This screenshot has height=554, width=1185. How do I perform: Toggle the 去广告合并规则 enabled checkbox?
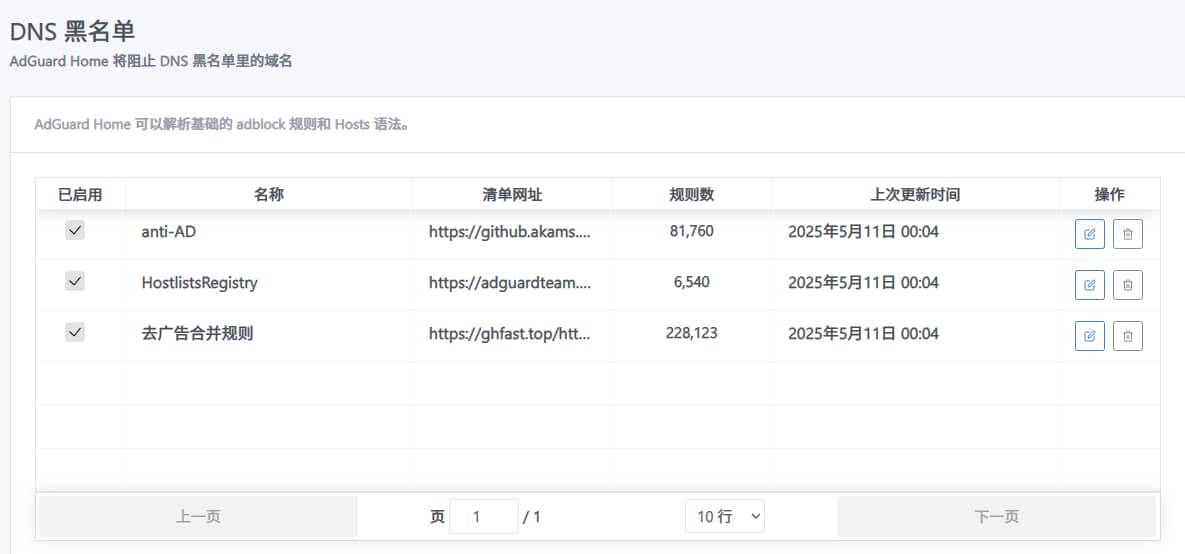click(x=75, y=333)
